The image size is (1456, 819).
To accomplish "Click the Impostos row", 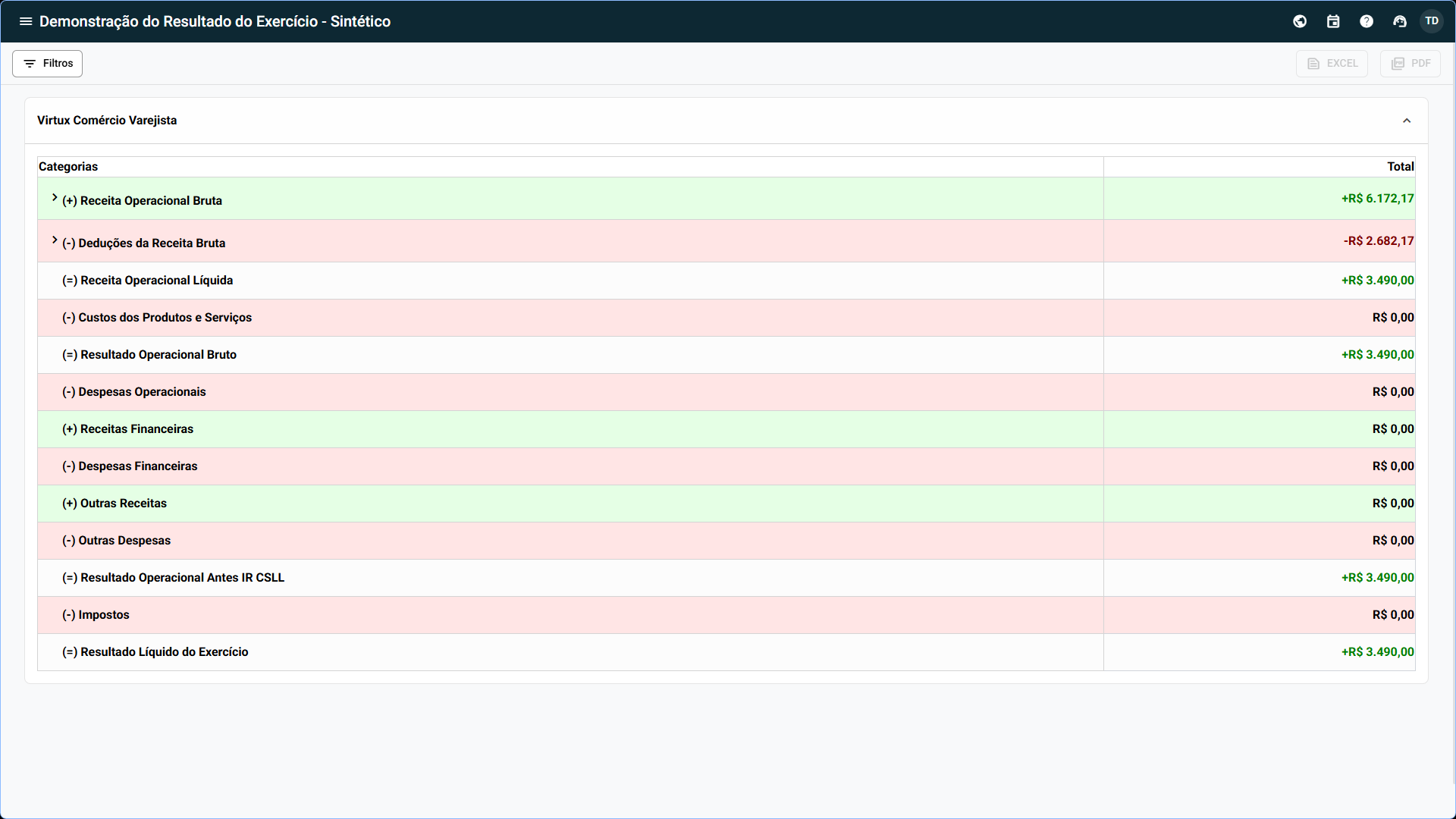I will pos(96,615).
